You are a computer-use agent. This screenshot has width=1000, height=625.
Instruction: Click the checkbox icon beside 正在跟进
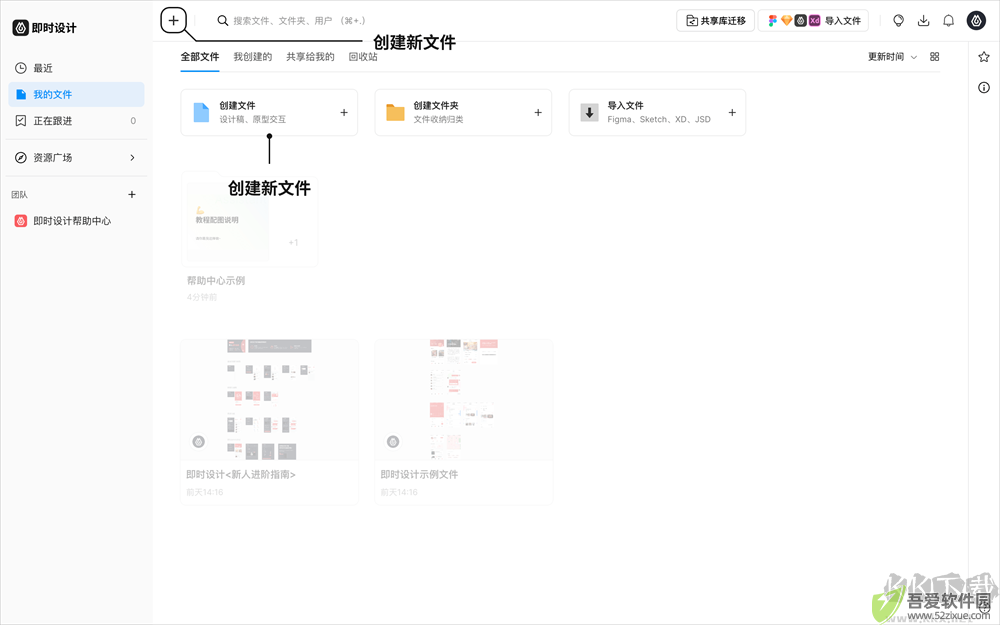[21, 121]
